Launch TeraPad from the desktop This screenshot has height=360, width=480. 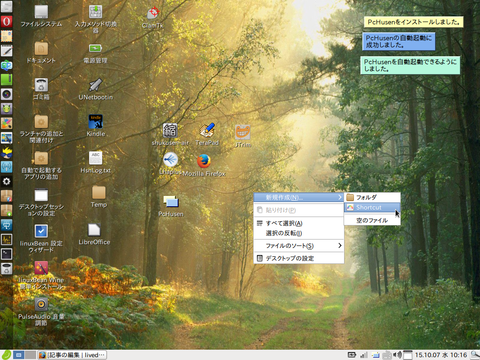coord(207,131)
